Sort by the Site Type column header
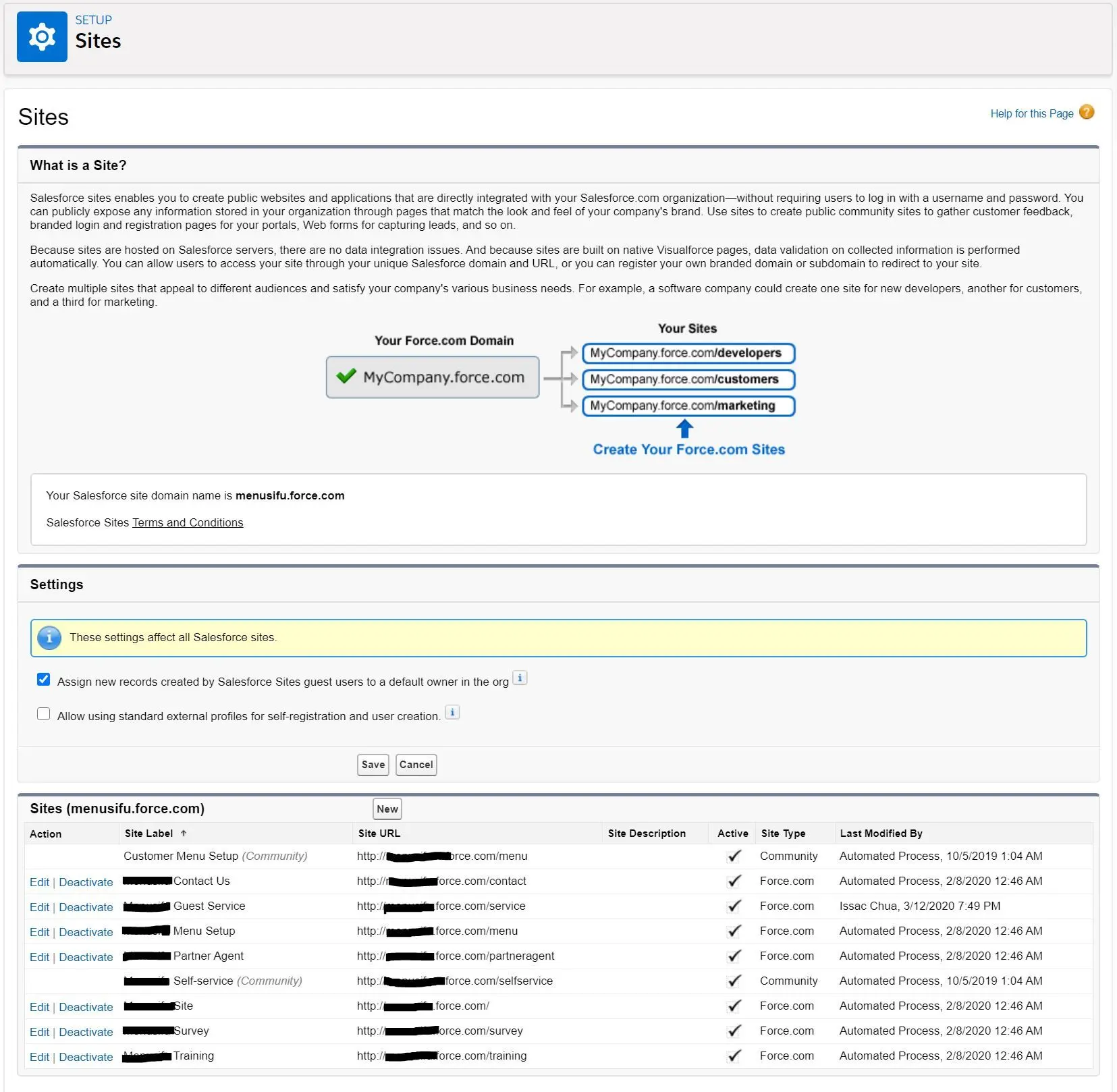 point(783,834)
